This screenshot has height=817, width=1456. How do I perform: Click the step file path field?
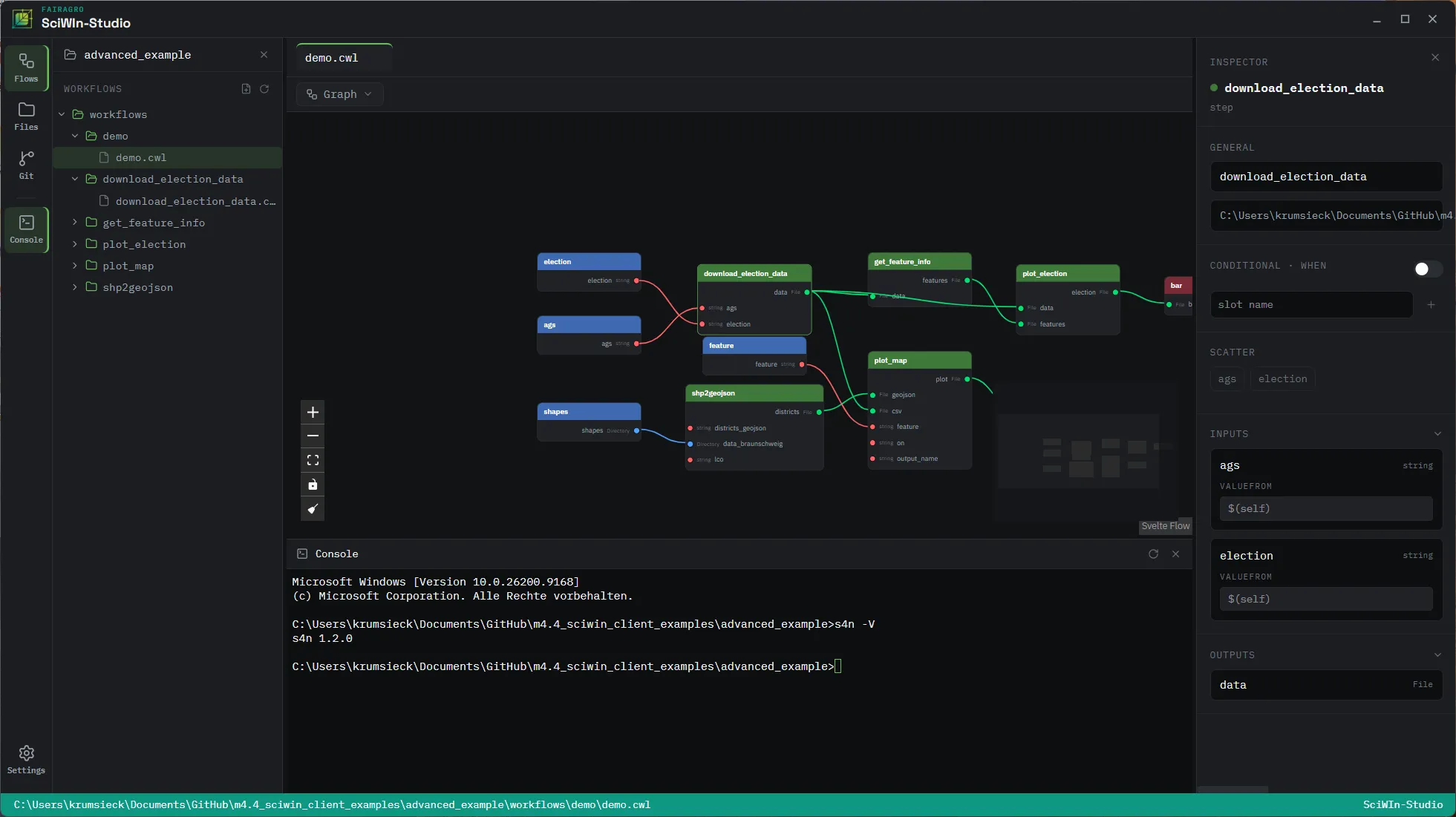coord(1326,215)
